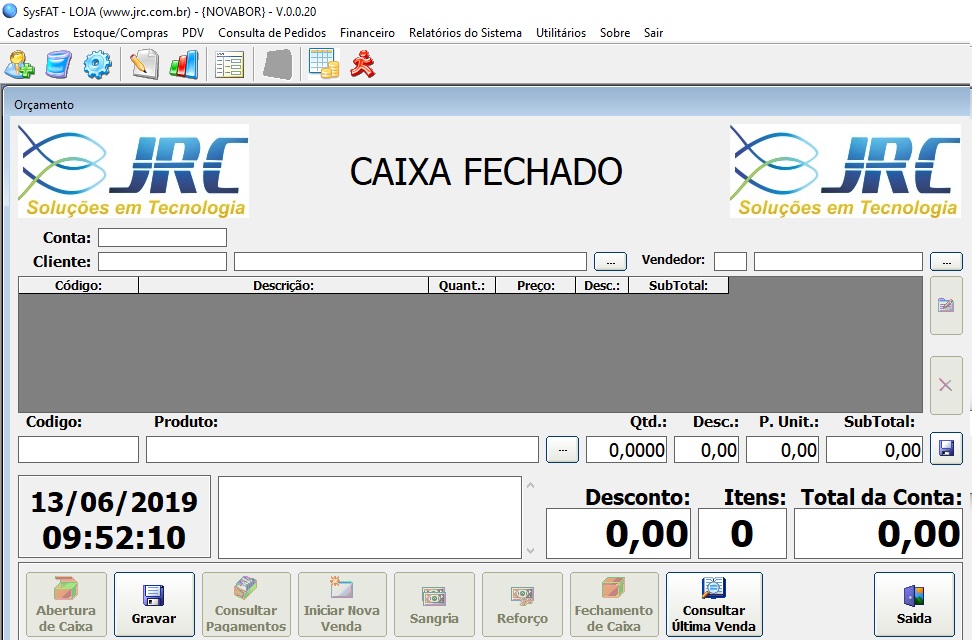Click Iniciar Nova Venda button

[342, 603]
